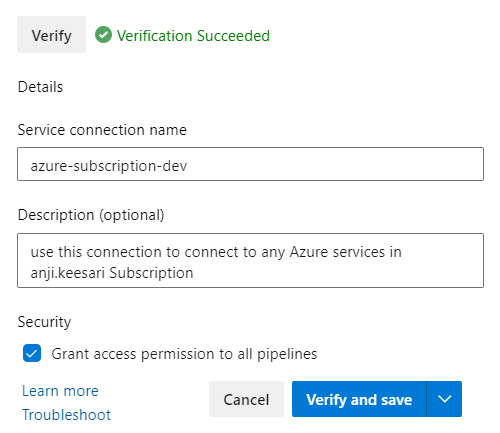
Task: Click the Verification Succeeded status text
Action: [x=193, y=35]
